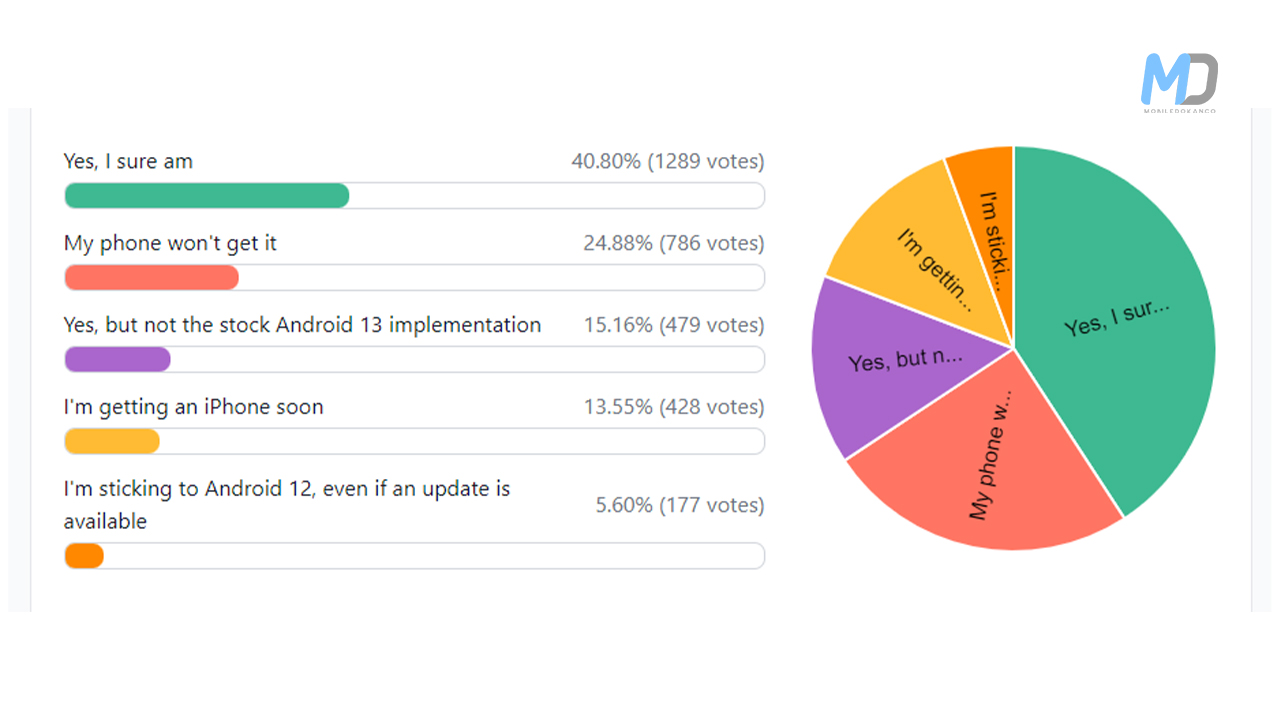Select the 'Yes, I sure am' option label
The height and width of the screenshot is (720, 1280).
click(128, 161)
